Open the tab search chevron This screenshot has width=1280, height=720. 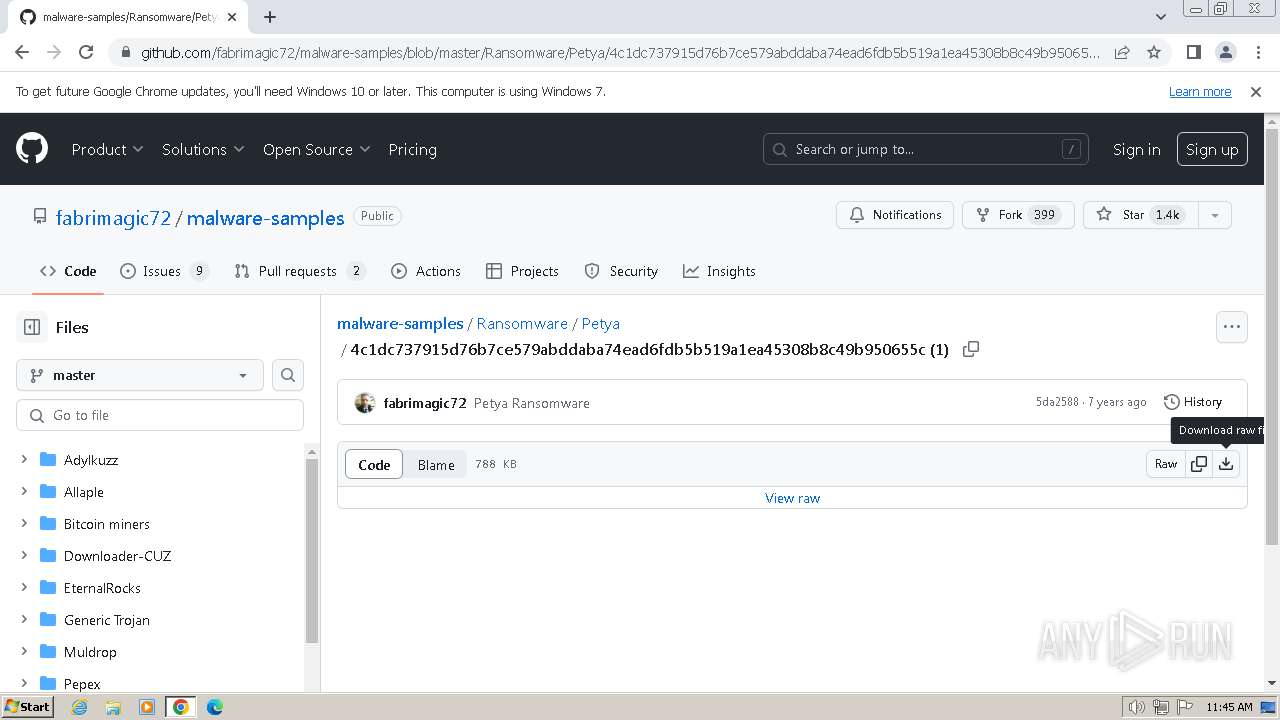pyautogui.click(x=1160, y=17)
